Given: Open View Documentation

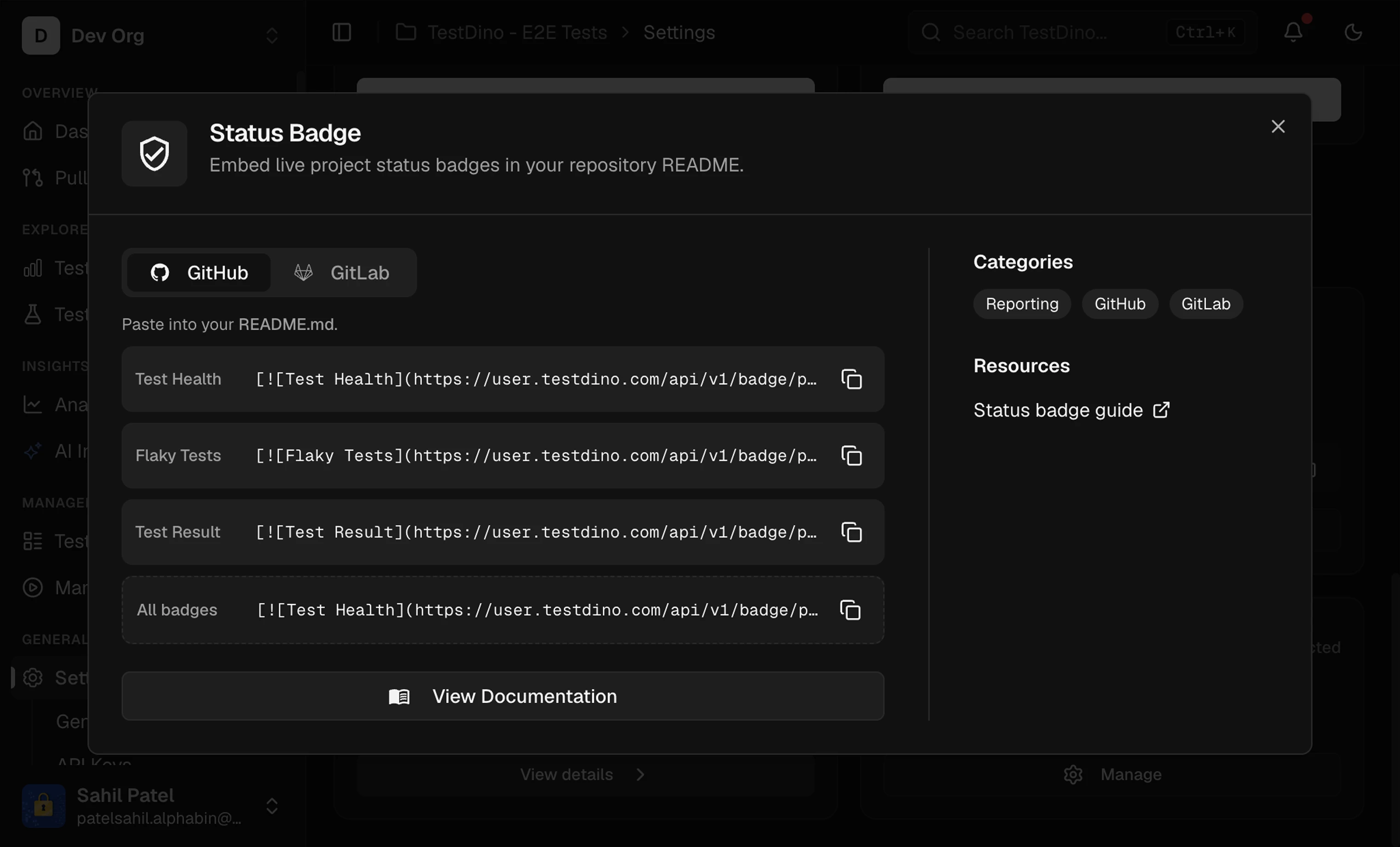Looking at the screenshot, I should [503, 696].
